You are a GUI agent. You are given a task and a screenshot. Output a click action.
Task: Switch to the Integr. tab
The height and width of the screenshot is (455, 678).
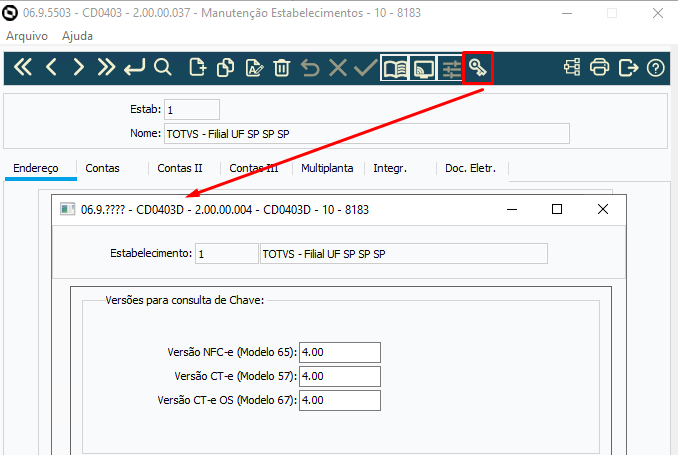click(390, 168)
